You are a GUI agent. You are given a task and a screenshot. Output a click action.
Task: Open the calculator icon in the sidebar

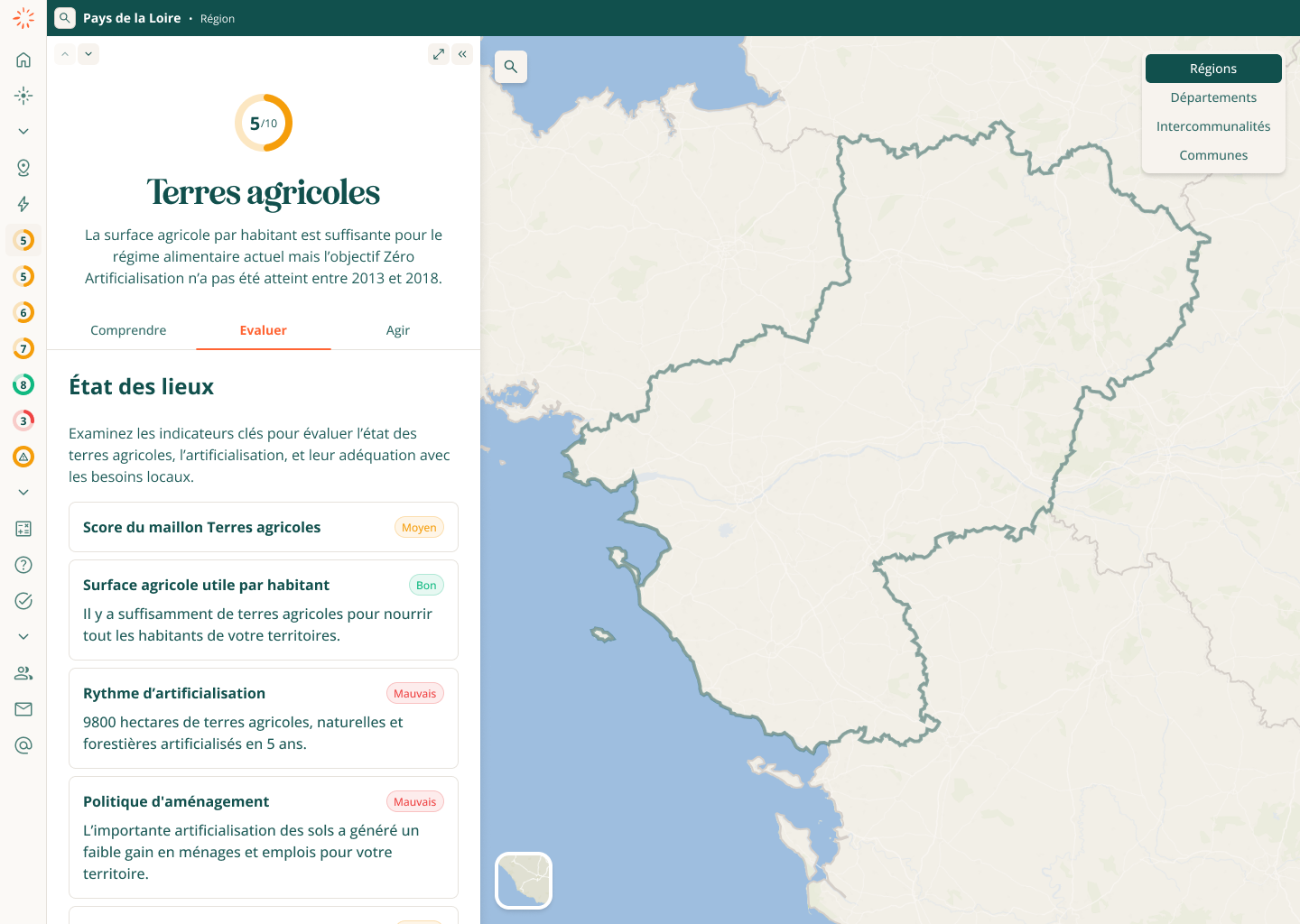(x=23, y=529)
